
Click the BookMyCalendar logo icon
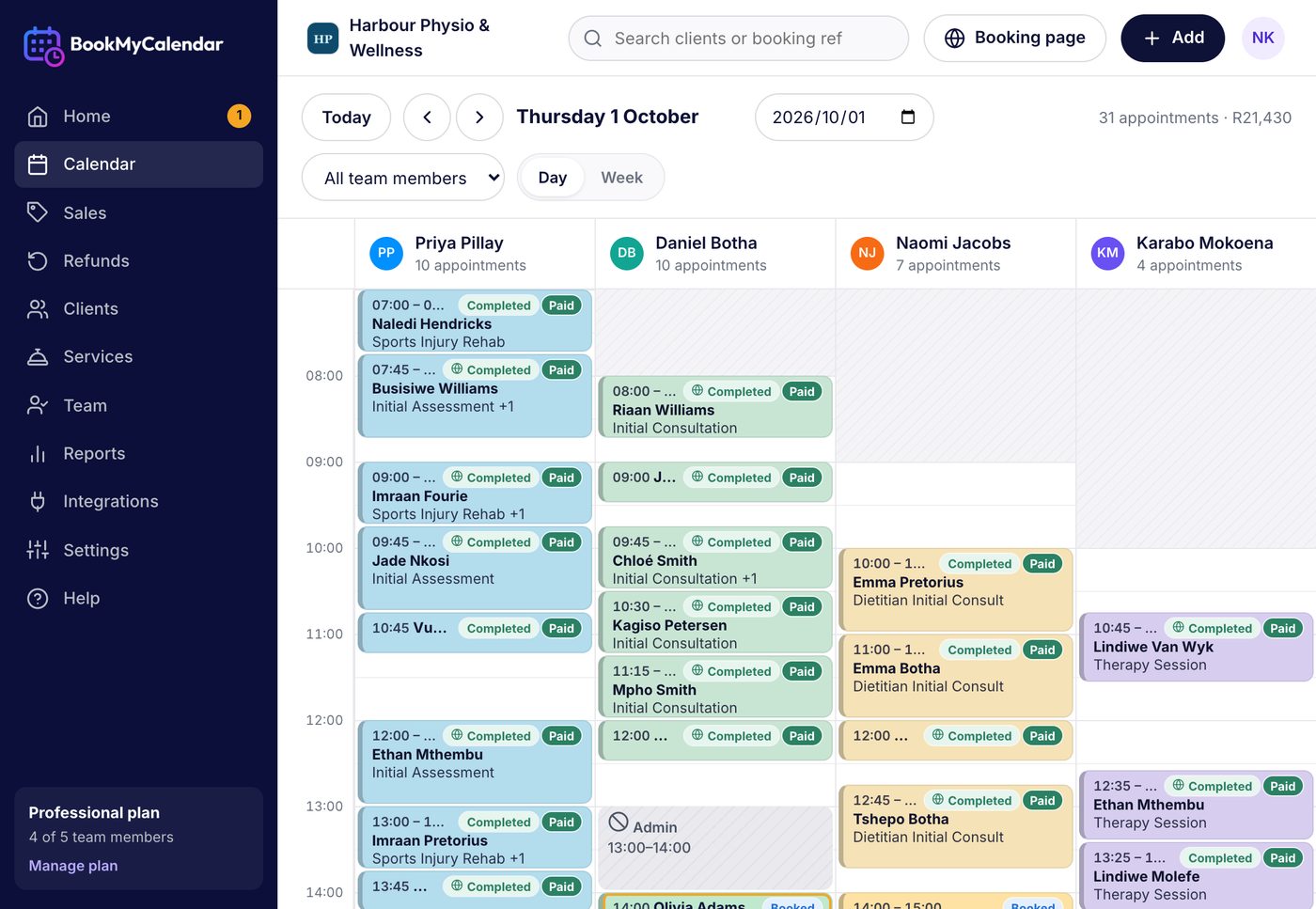43,45
